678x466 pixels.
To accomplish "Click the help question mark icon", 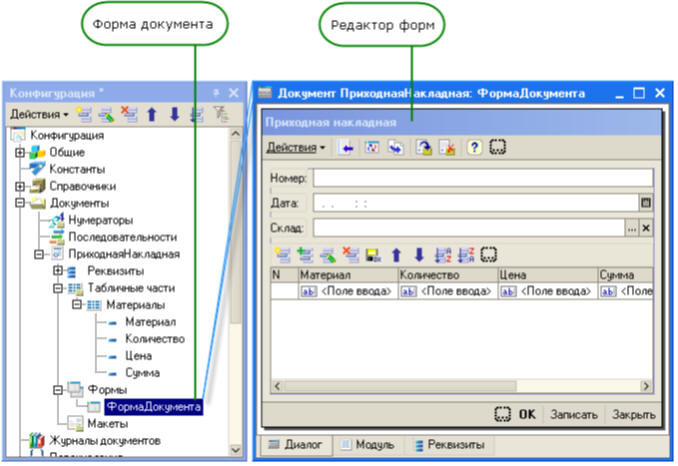I will (x=474, y=148).
